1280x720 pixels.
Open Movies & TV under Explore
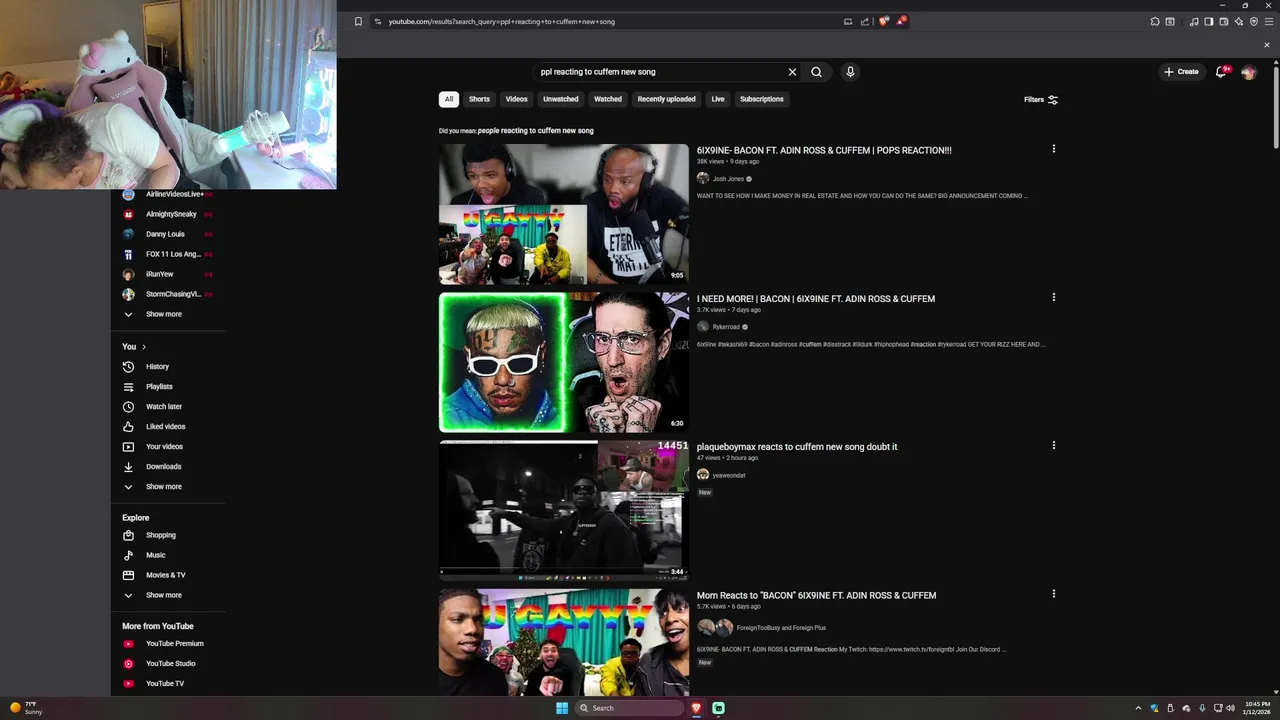tap(167, 575)
